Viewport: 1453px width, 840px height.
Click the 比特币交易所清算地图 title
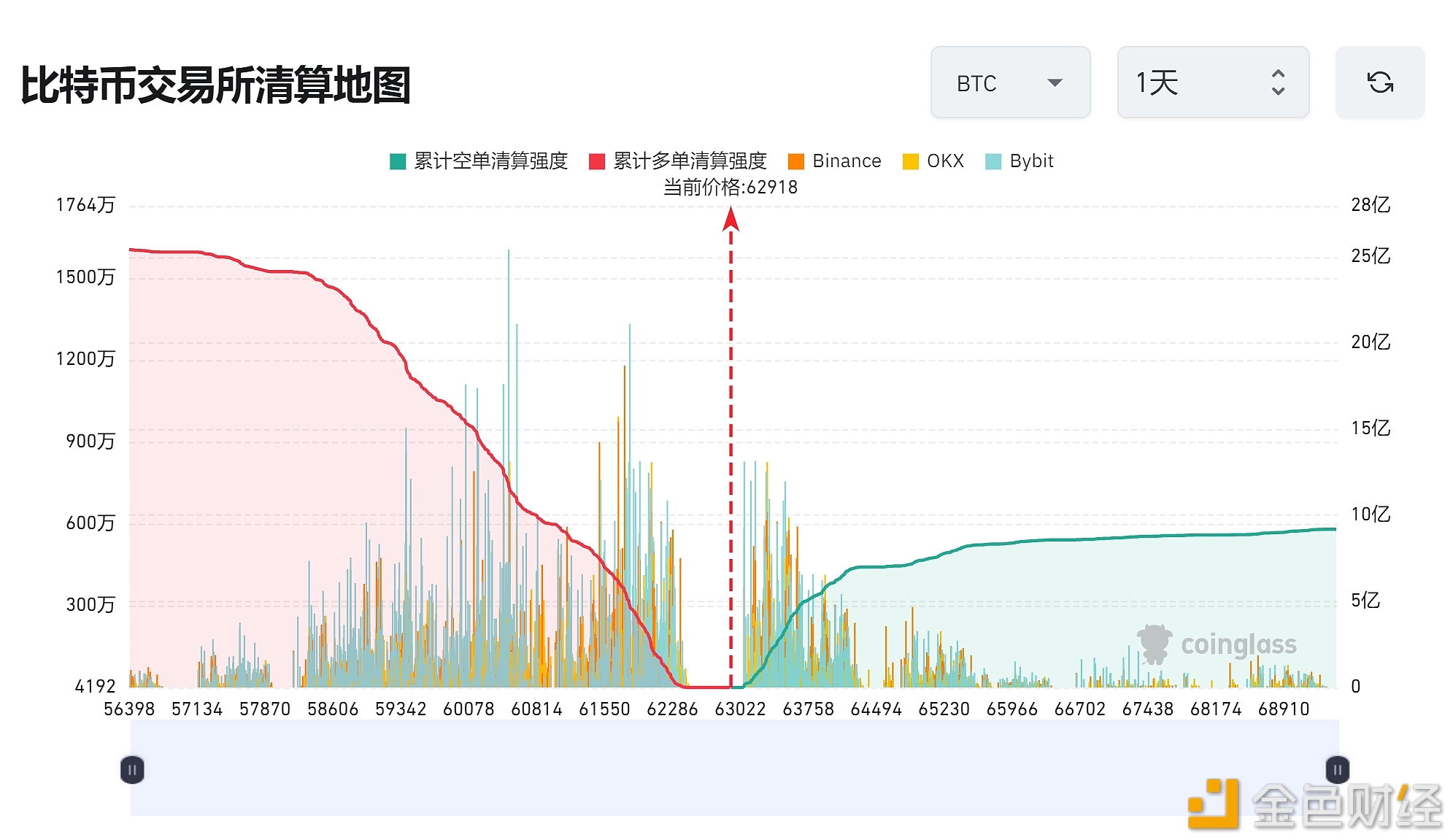coord(216,85)
